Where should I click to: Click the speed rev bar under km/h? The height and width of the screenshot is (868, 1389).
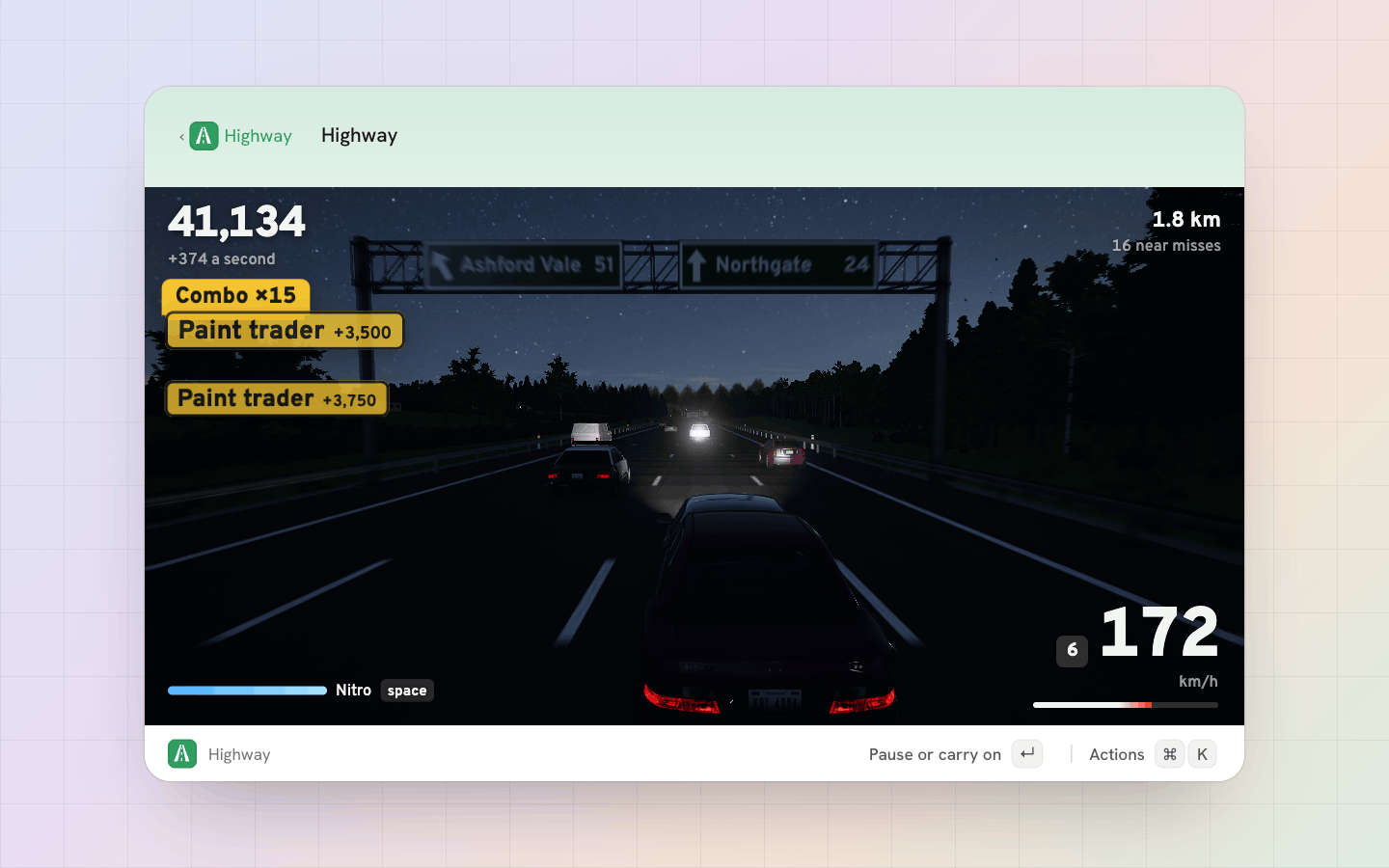1126,705
